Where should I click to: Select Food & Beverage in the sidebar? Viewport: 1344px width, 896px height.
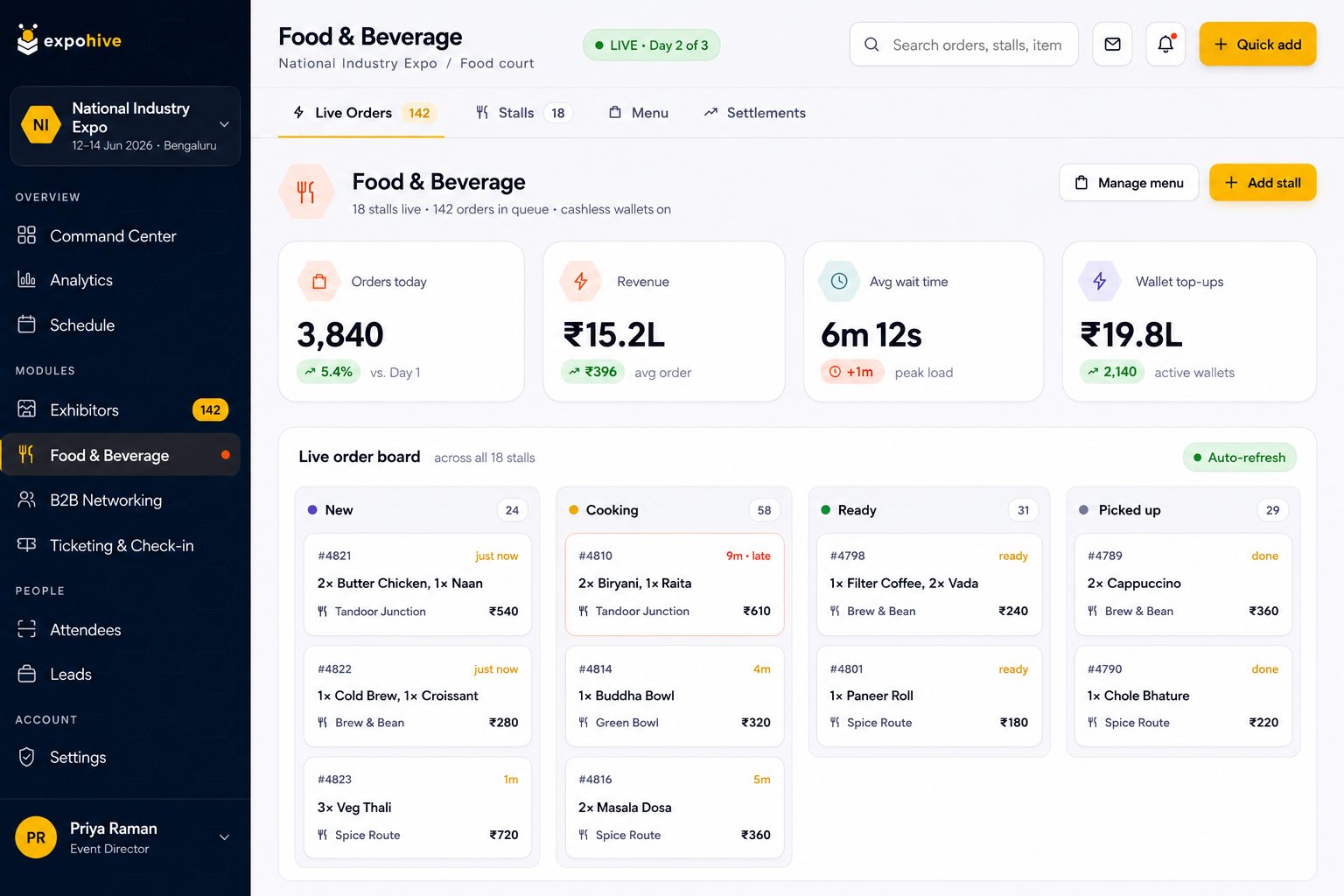[121, 455]
